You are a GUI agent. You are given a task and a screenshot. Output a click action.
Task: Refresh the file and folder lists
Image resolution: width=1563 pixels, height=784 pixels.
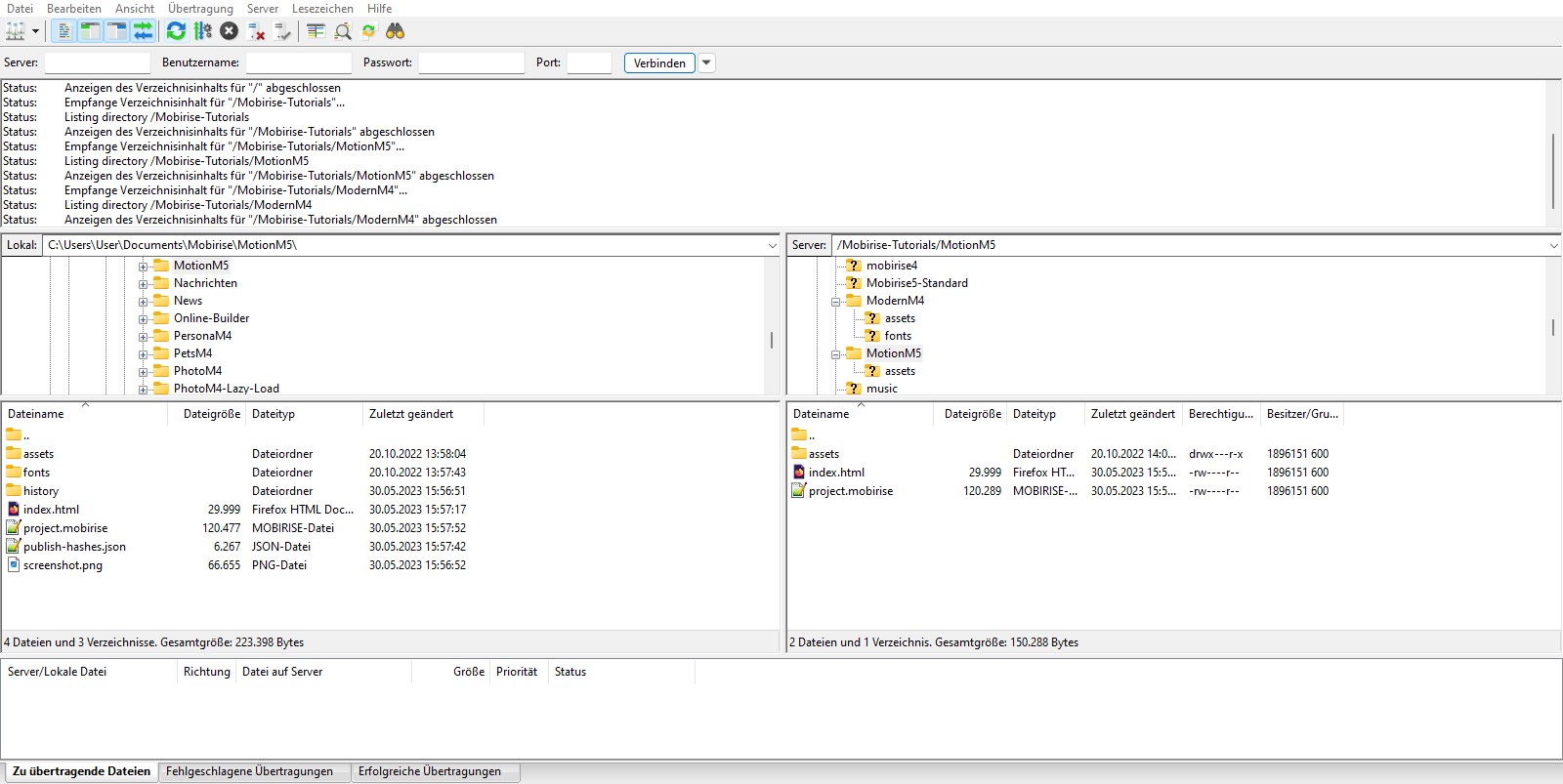coord(176,31)
